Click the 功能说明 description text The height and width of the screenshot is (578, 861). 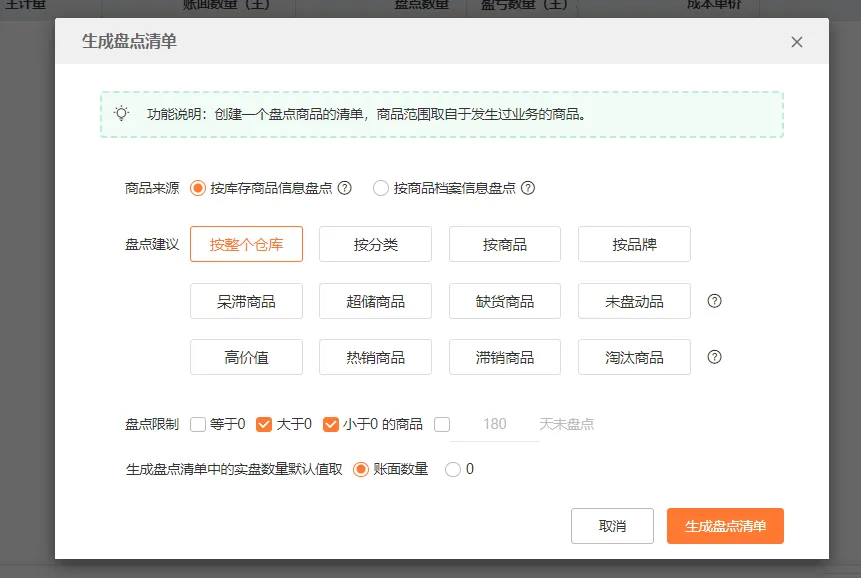coord(366,114)
